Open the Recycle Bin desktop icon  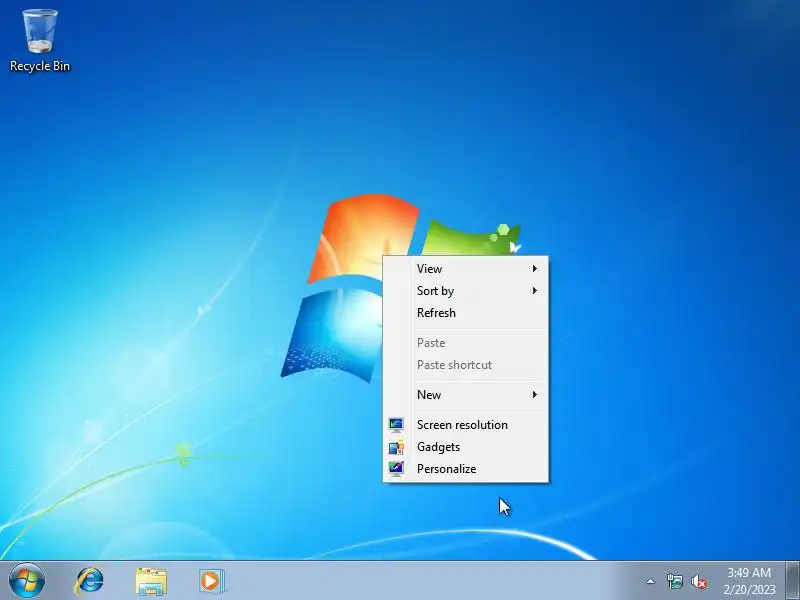40,40
